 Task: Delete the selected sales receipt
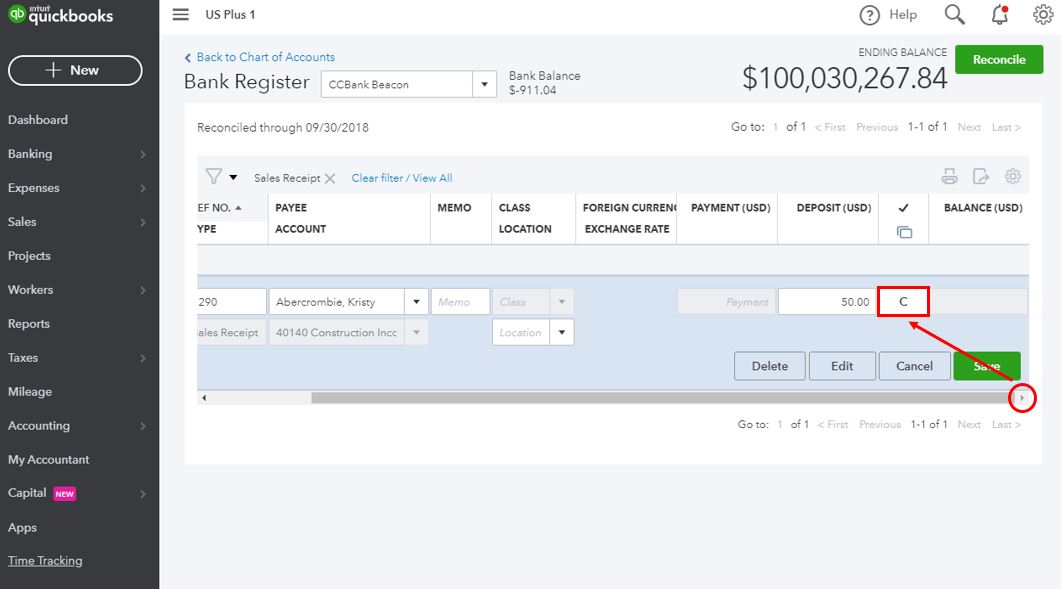pyautogui.click(x=769, y=366)
